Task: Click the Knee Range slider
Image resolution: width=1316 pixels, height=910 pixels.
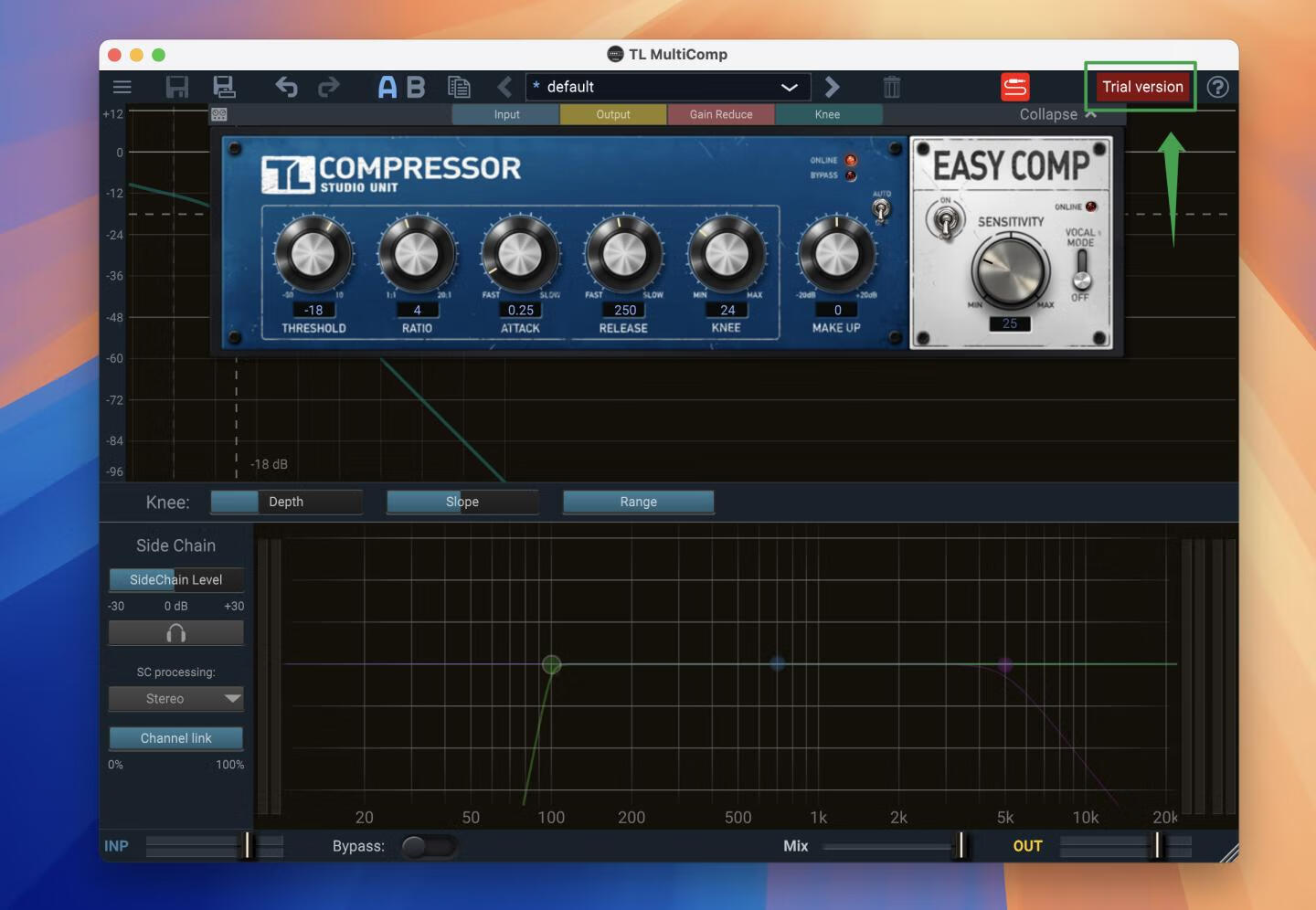Action: click(638, 502)
